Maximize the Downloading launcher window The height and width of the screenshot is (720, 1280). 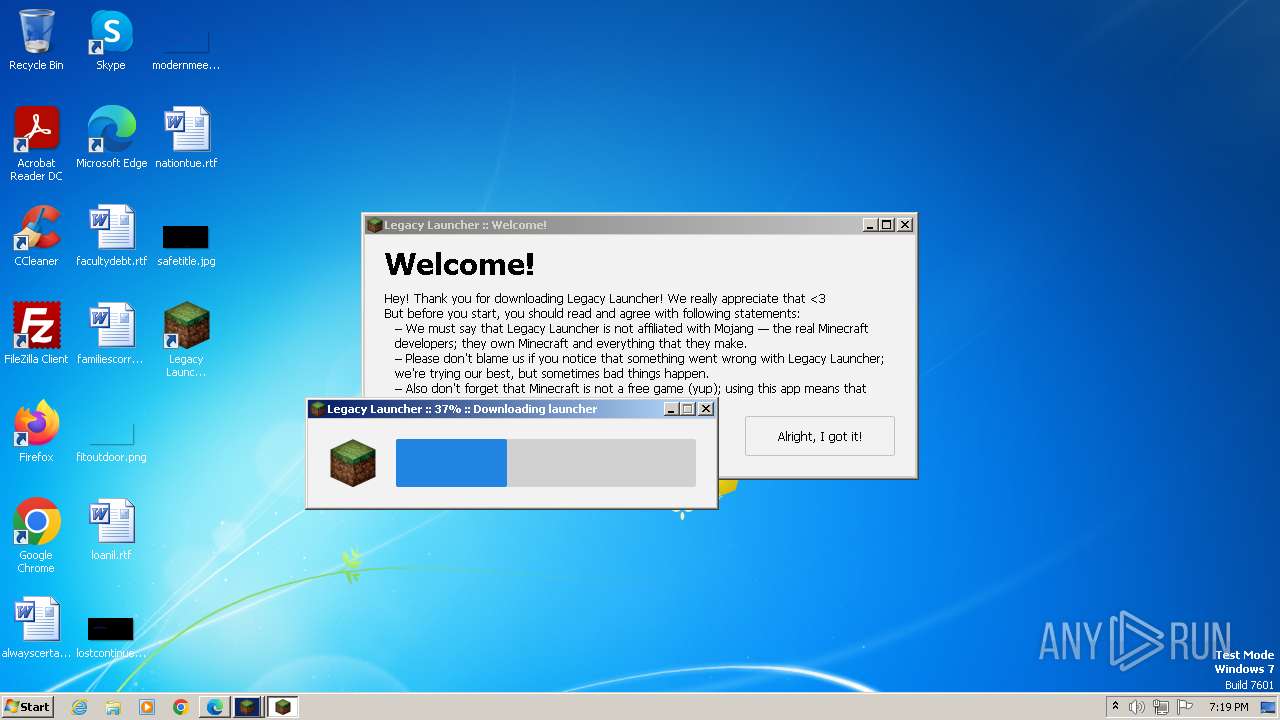(687, 409)
